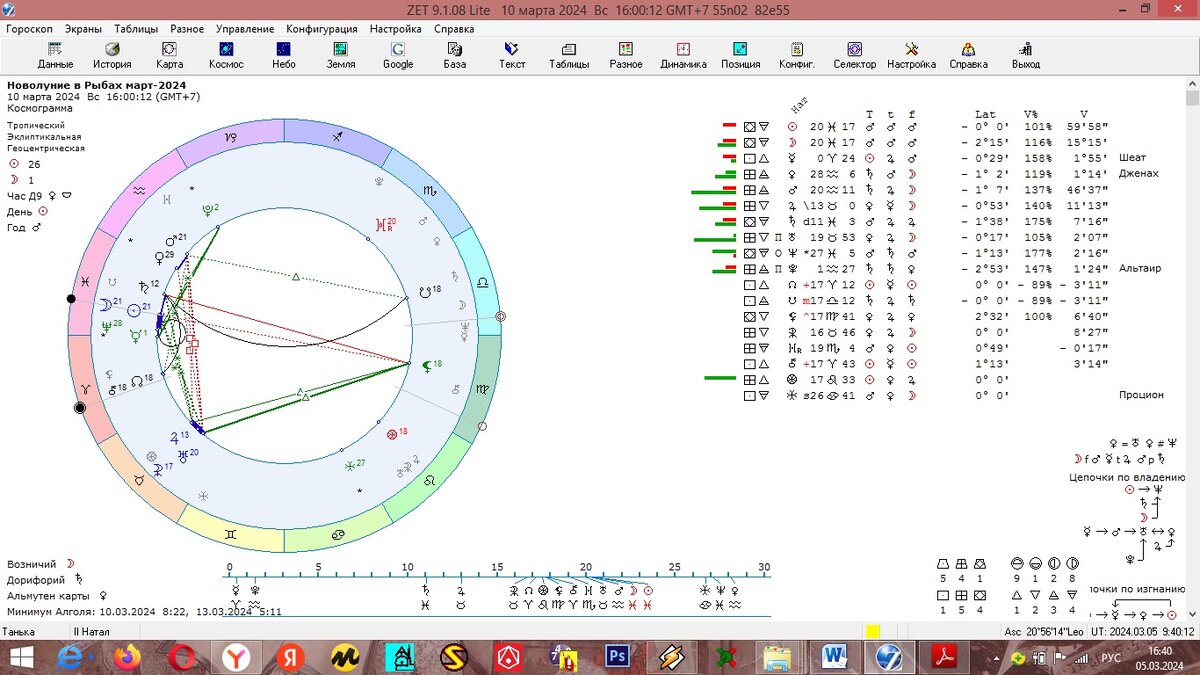The width and height of the screenshot is (1200, 675).
Task: Launch Internet Explorer from taskbar
Action: 71,657
